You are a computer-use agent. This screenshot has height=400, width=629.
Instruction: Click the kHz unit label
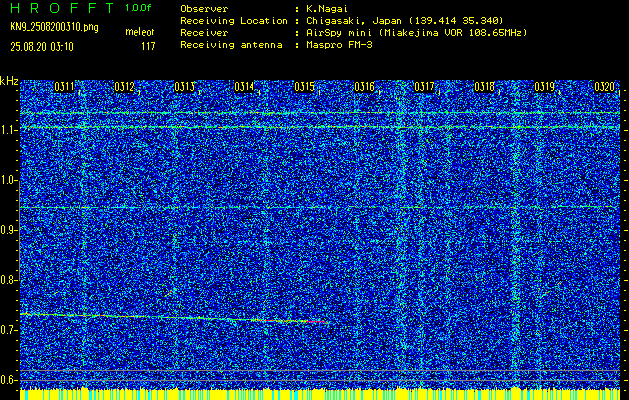pos(9,81)
